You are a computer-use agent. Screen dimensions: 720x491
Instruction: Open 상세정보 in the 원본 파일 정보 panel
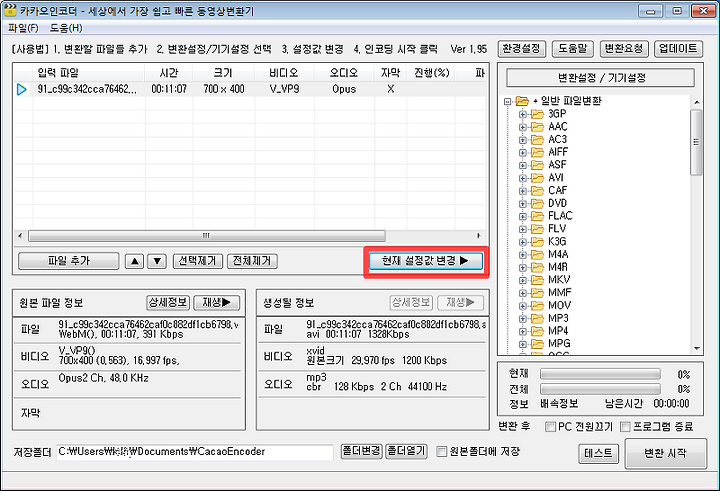(168, 302)
